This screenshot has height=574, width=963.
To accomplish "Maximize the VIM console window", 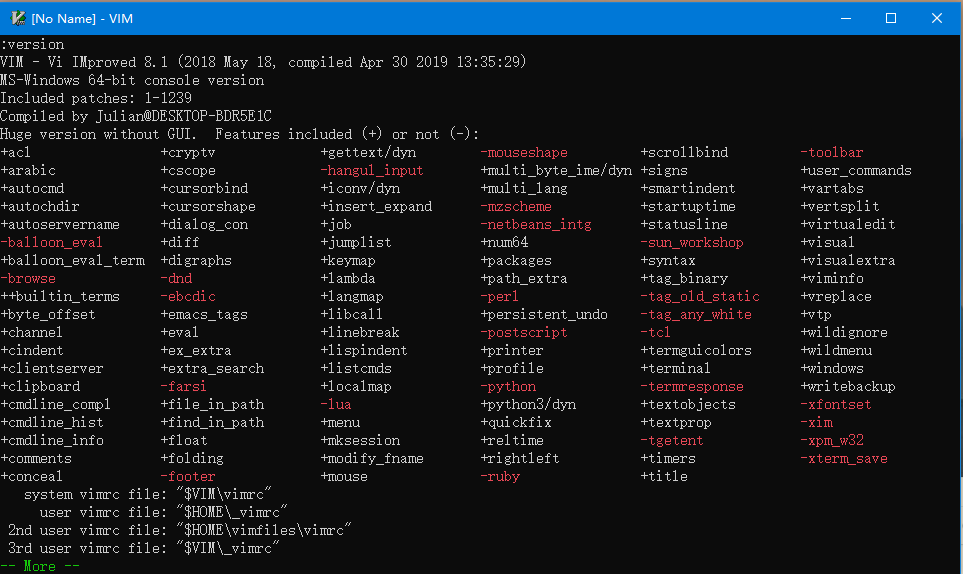I will click(x=891, y=18).
